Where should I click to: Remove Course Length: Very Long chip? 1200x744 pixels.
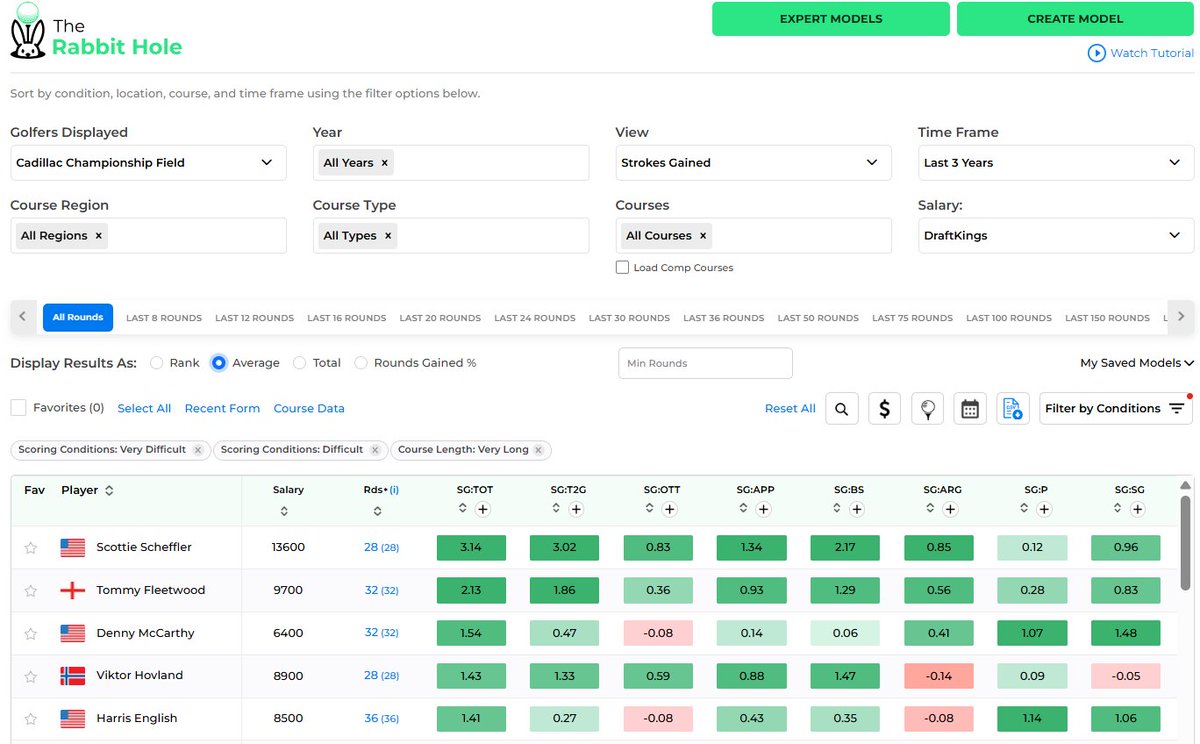pos(540,450)
